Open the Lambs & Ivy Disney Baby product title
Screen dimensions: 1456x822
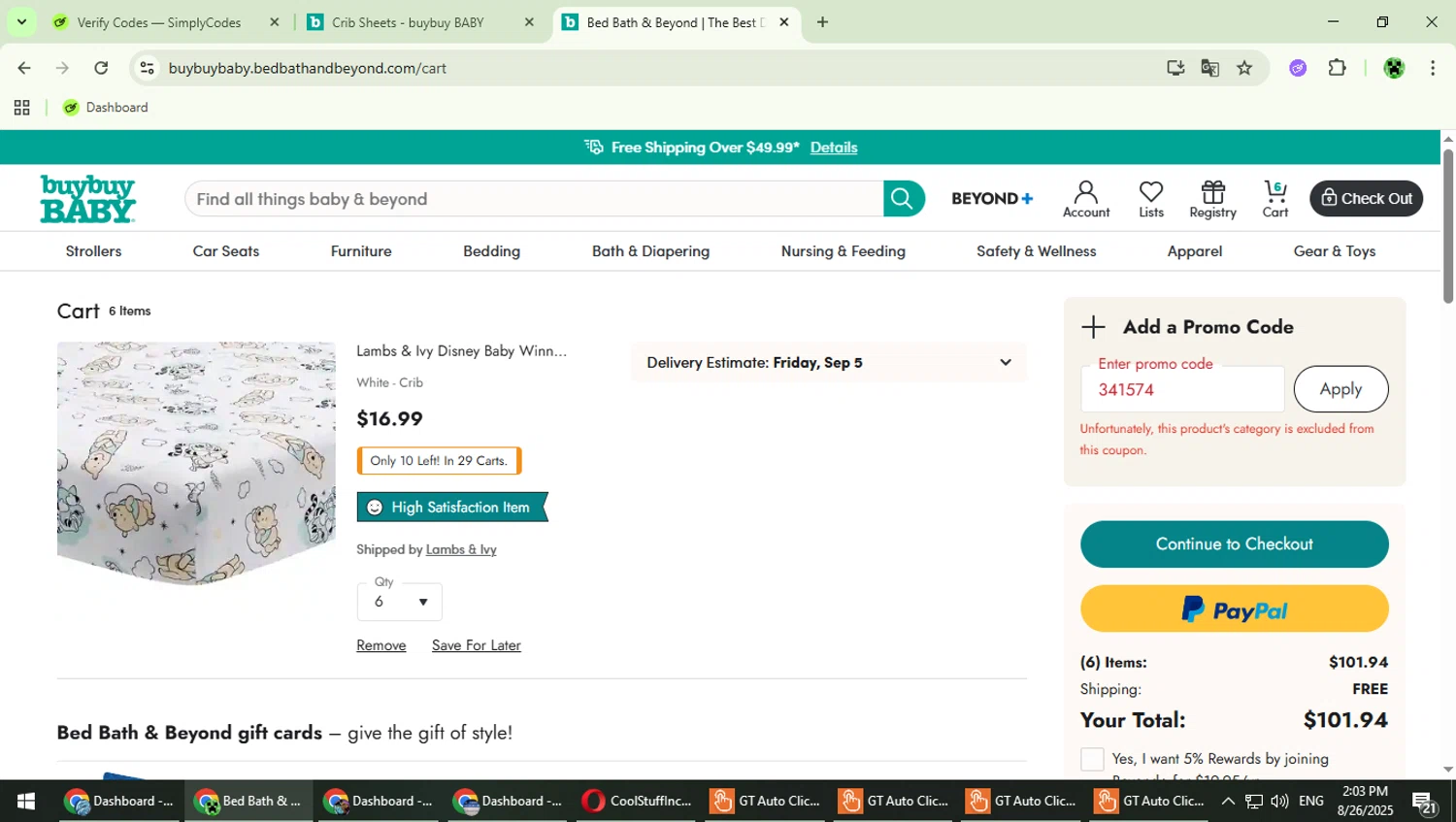click(x=461, y=351)
